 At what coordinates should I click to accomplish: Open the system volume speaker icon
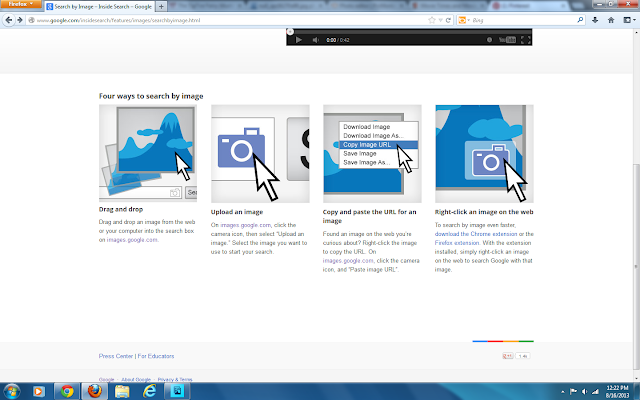(584, 391)
